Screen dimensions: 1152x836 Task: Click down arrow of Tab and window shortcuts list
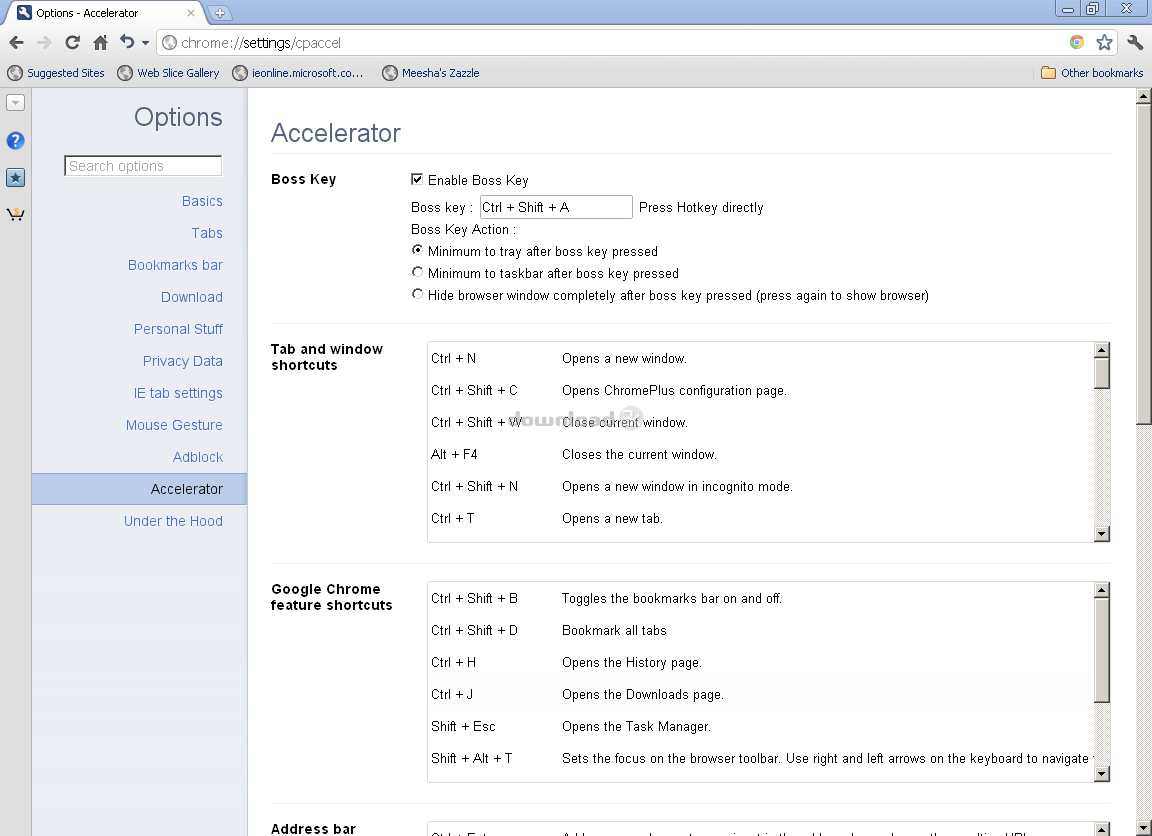(1101, 534)
